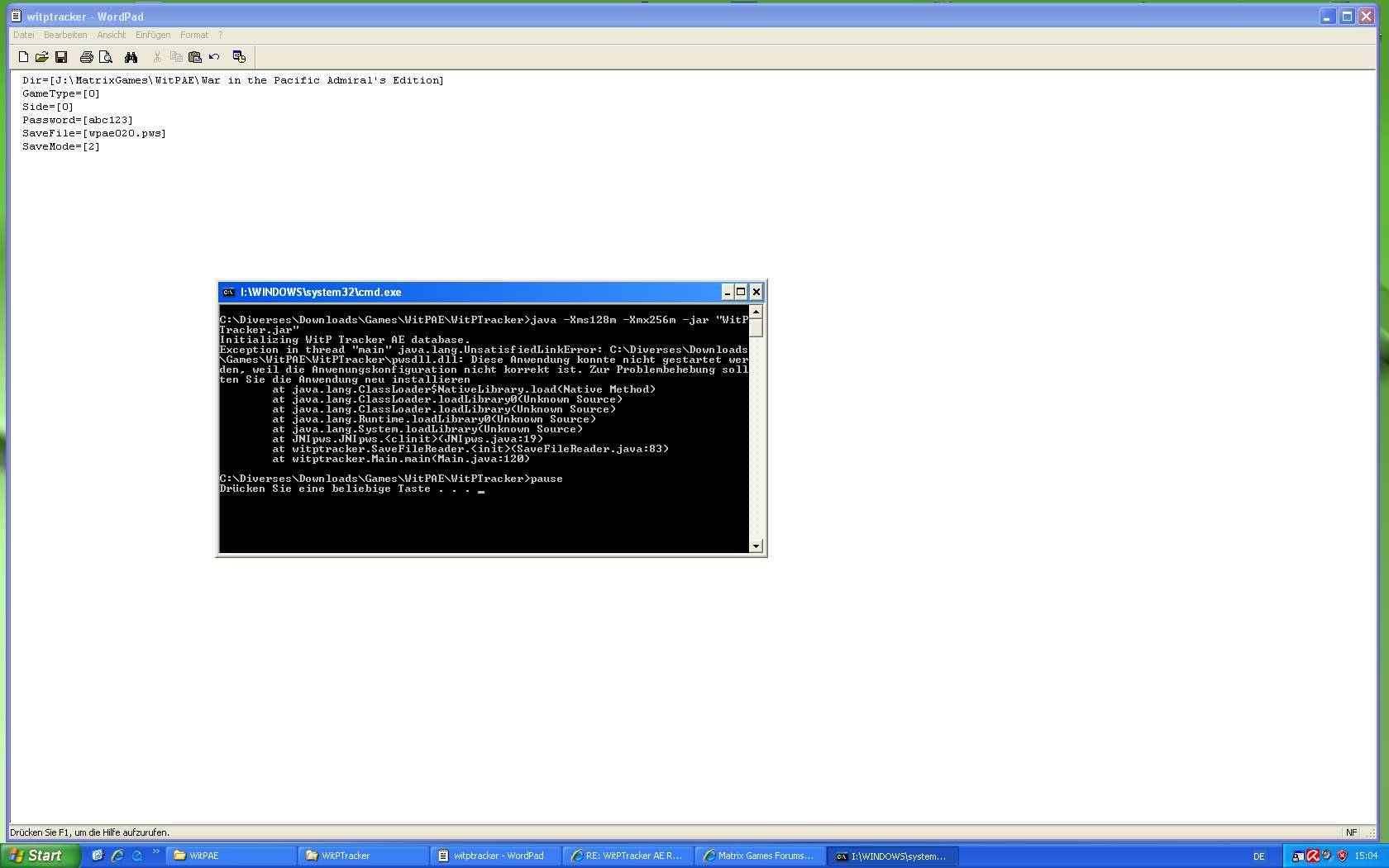Switch to RE: WitPTracker AE browser taskbar button
This screenshot has width=1389, height=868.
tap(628, 856)
